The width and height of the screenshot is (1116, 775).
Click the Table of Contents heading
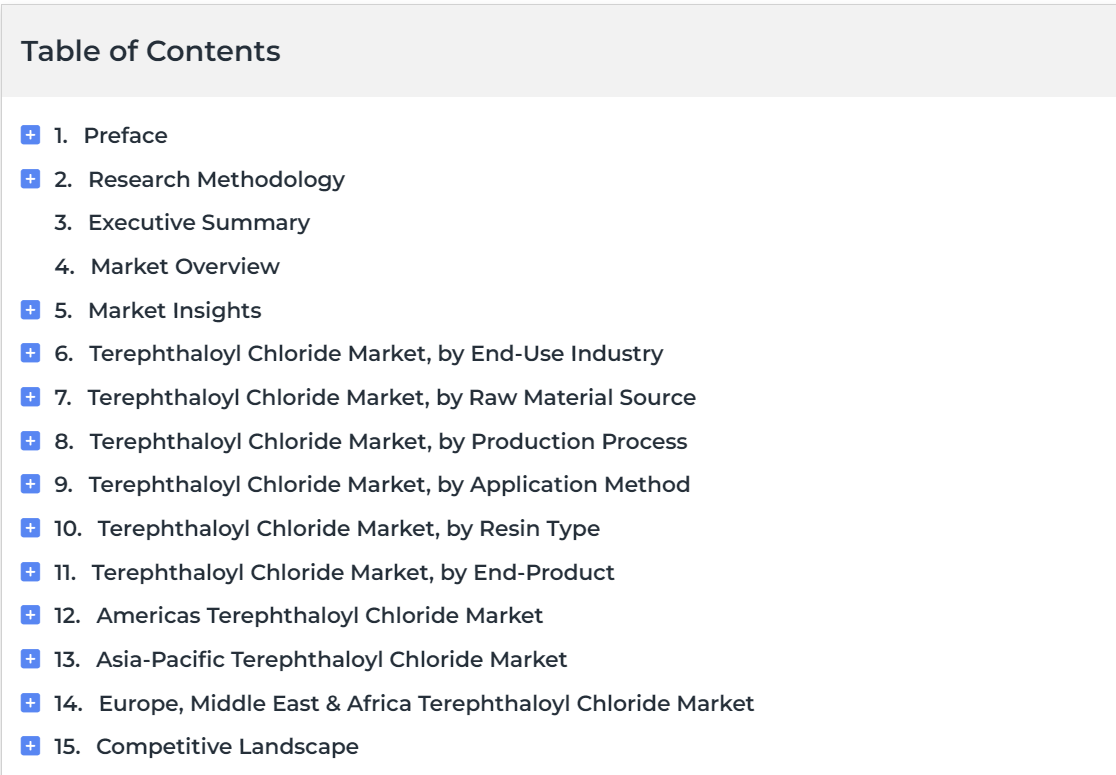tap(151, 51)
